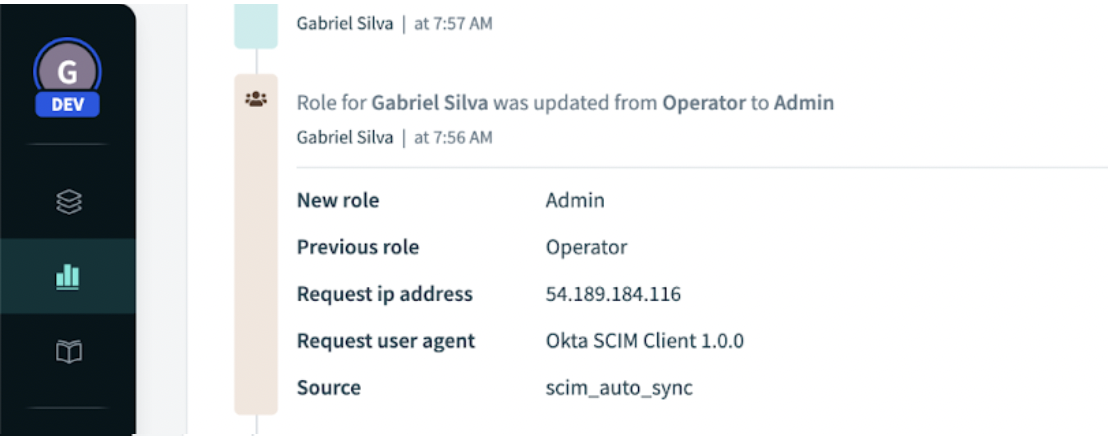Click the bold Operator in the headline
This screenshot has height=436, width=1108.
704,102
